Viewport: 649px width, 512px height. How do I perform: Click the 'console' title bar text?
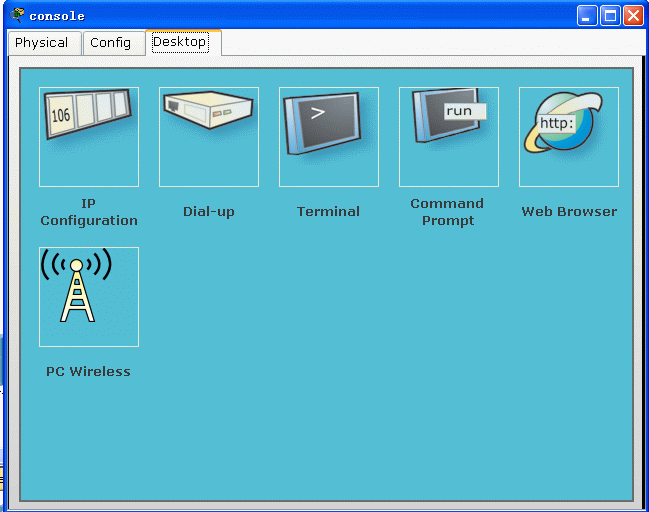click(x=57, y=16)
